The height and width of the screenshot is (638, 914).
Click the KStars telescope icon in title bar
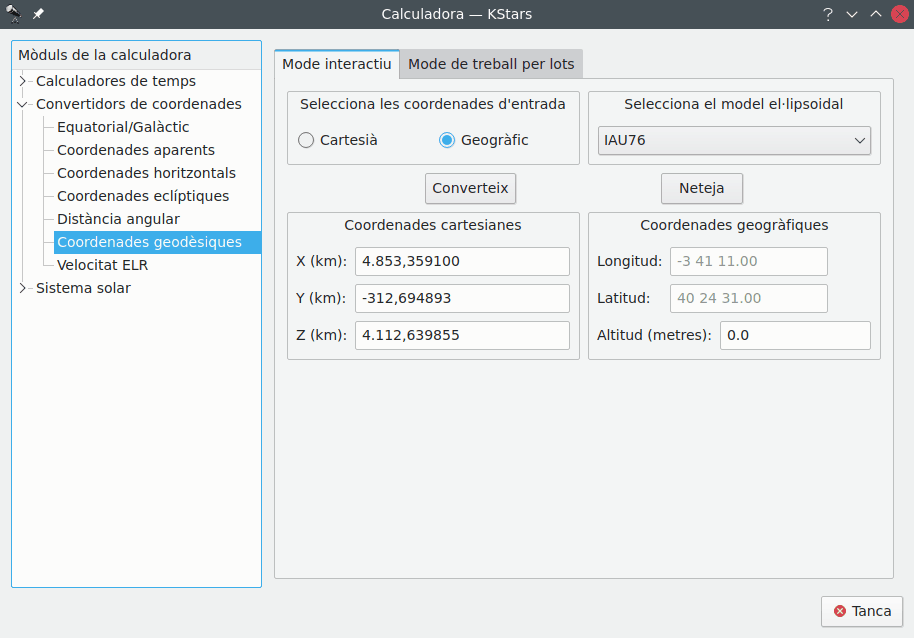[14, 14]
